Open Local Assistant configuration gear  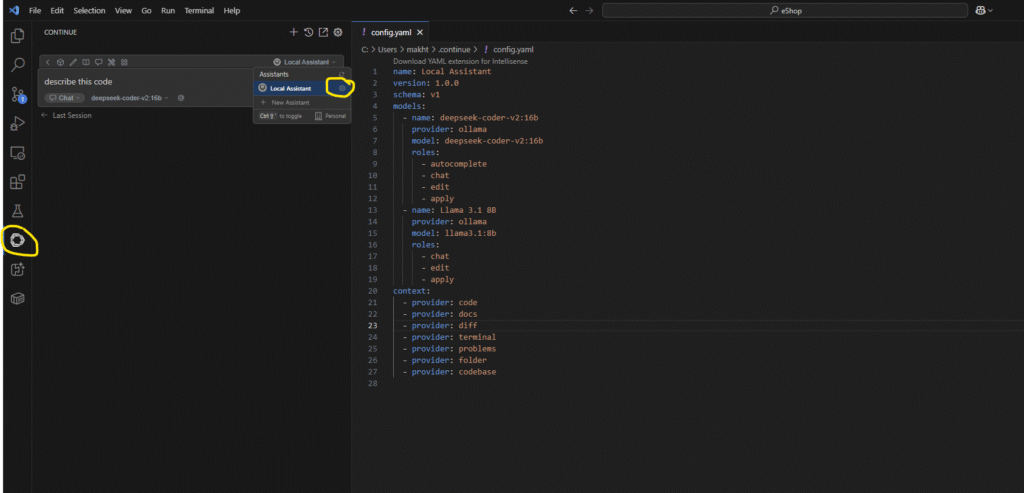pos(342,87)
